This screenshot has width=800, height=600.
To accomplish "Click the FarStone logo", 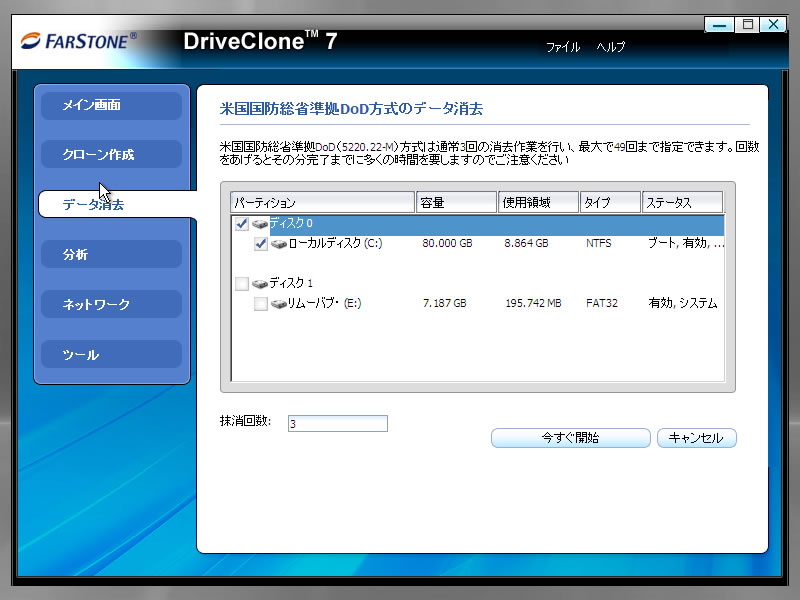I will [x=79, y=41].
